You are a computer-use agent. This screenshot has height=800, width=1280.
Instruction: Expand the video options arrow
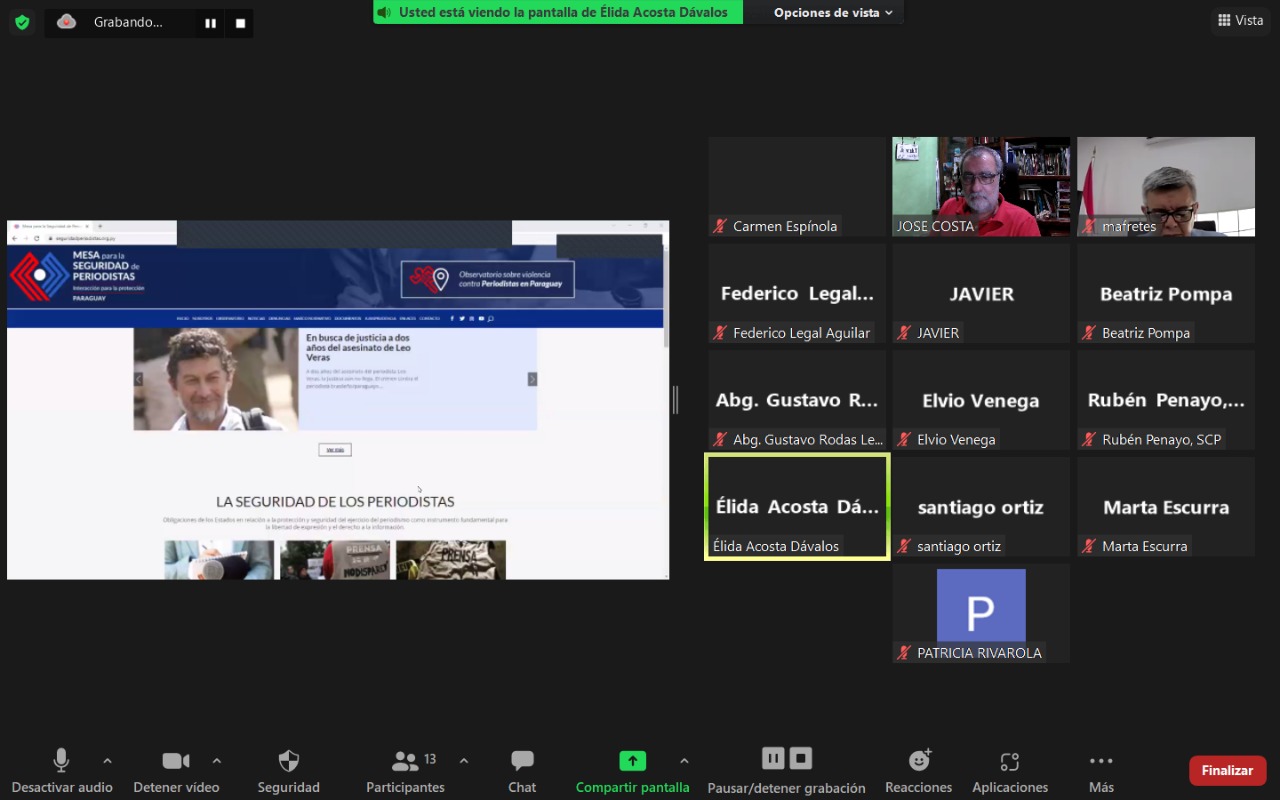tap(217, 761)
